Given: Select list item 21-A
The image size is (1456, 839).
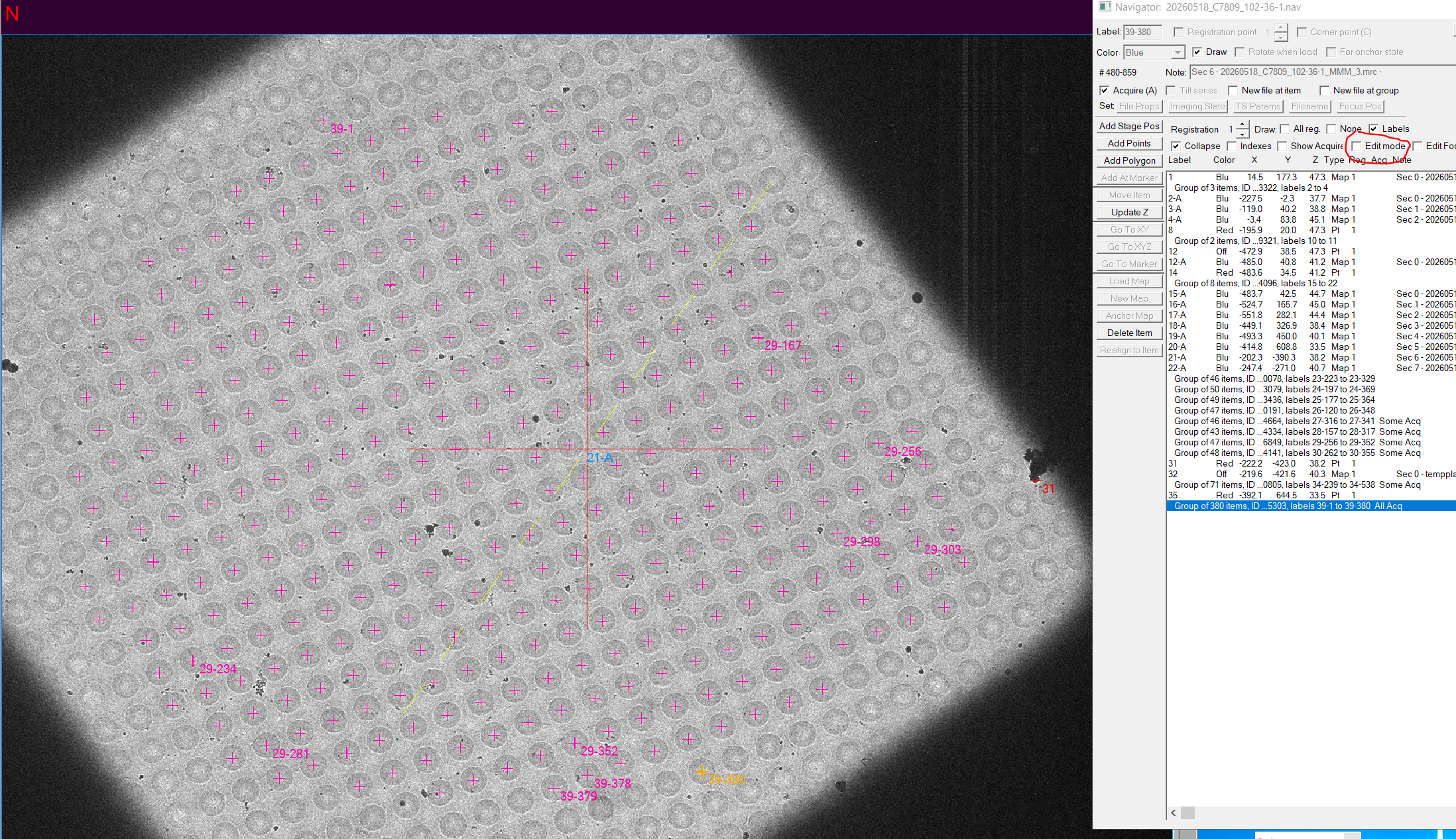Looking at the screenshot, I should point(1311,358).
